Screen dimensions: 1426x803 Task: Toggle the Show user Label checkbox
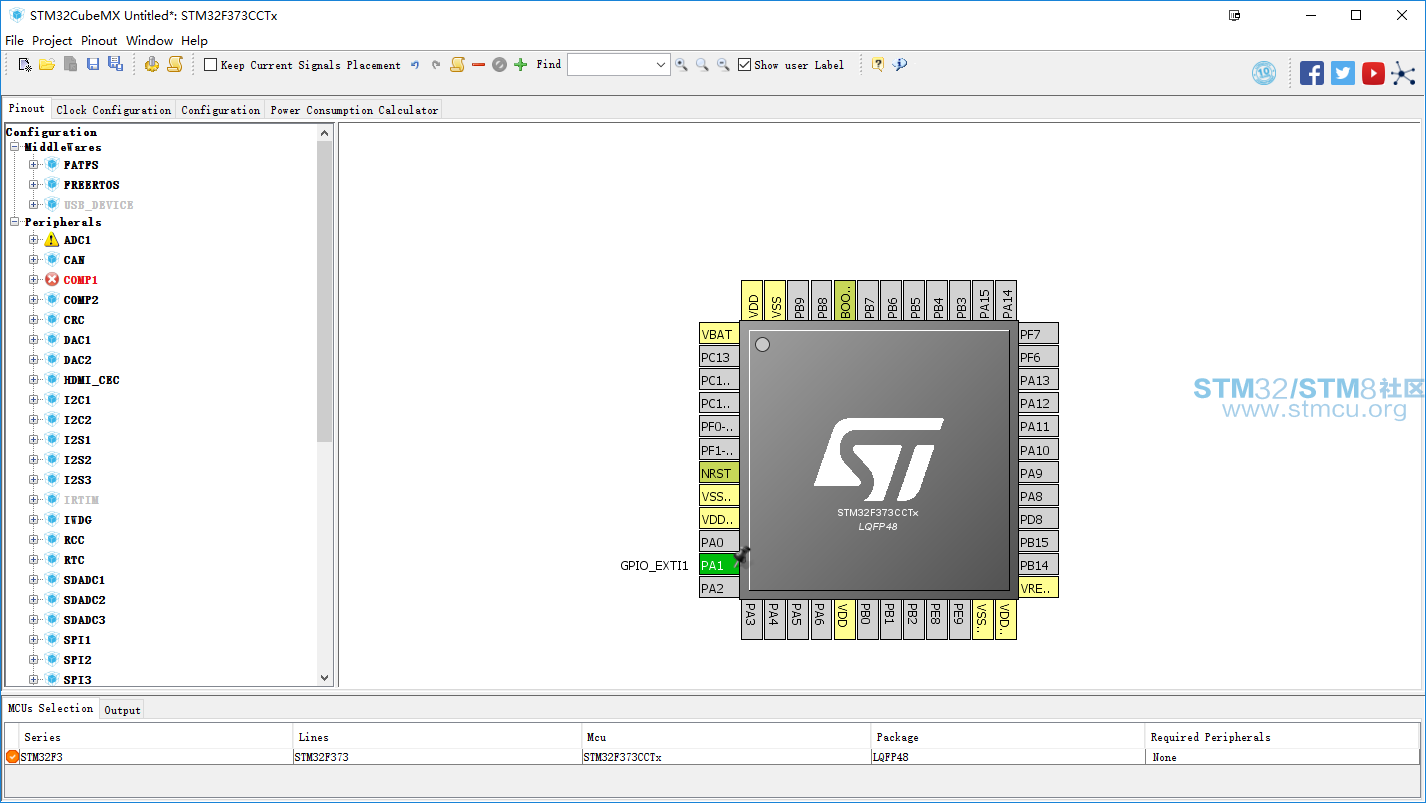[x=744, y=65]
